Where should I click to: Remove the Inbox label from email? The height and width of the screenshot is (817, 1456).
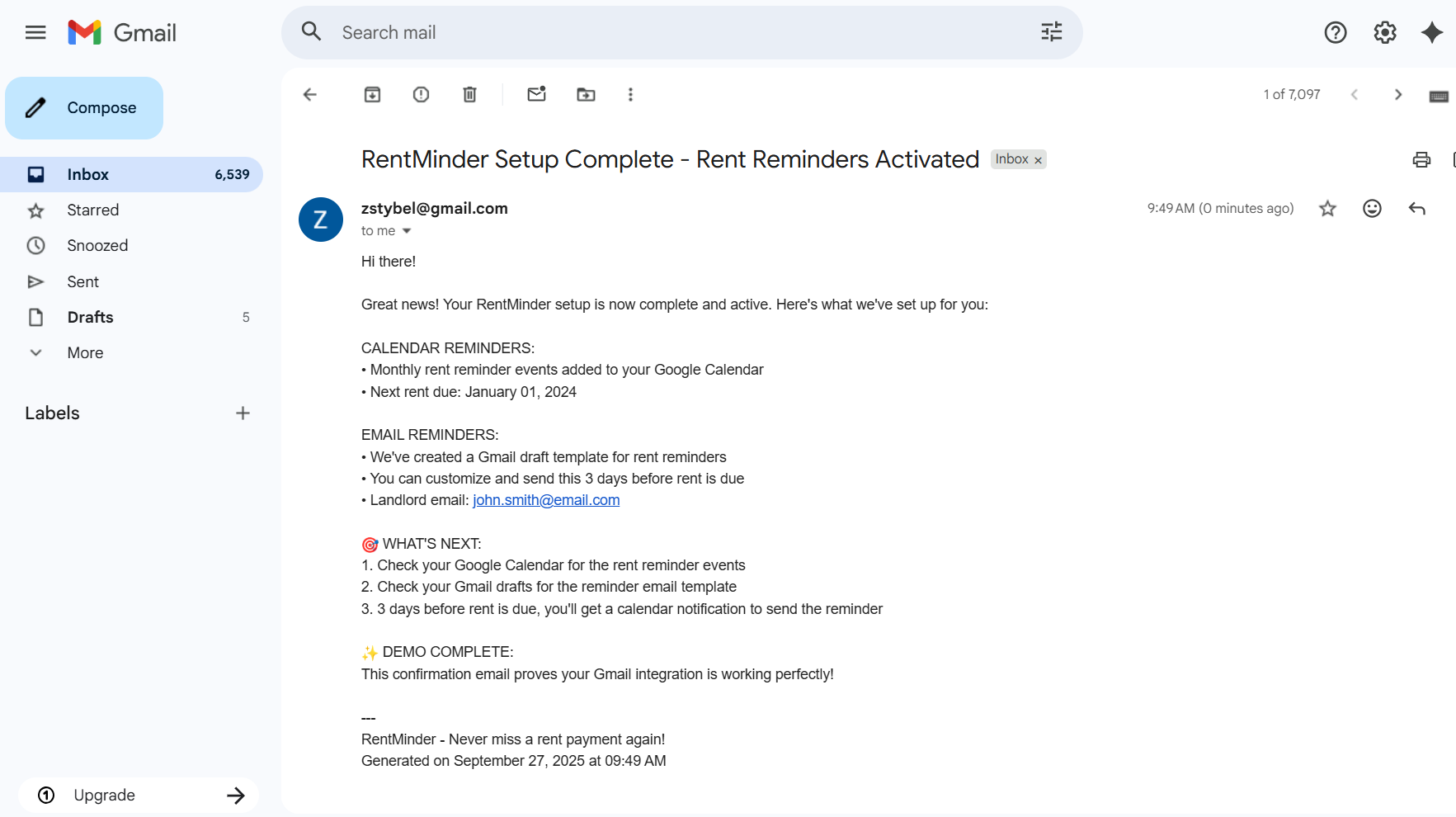[1038, 160]
